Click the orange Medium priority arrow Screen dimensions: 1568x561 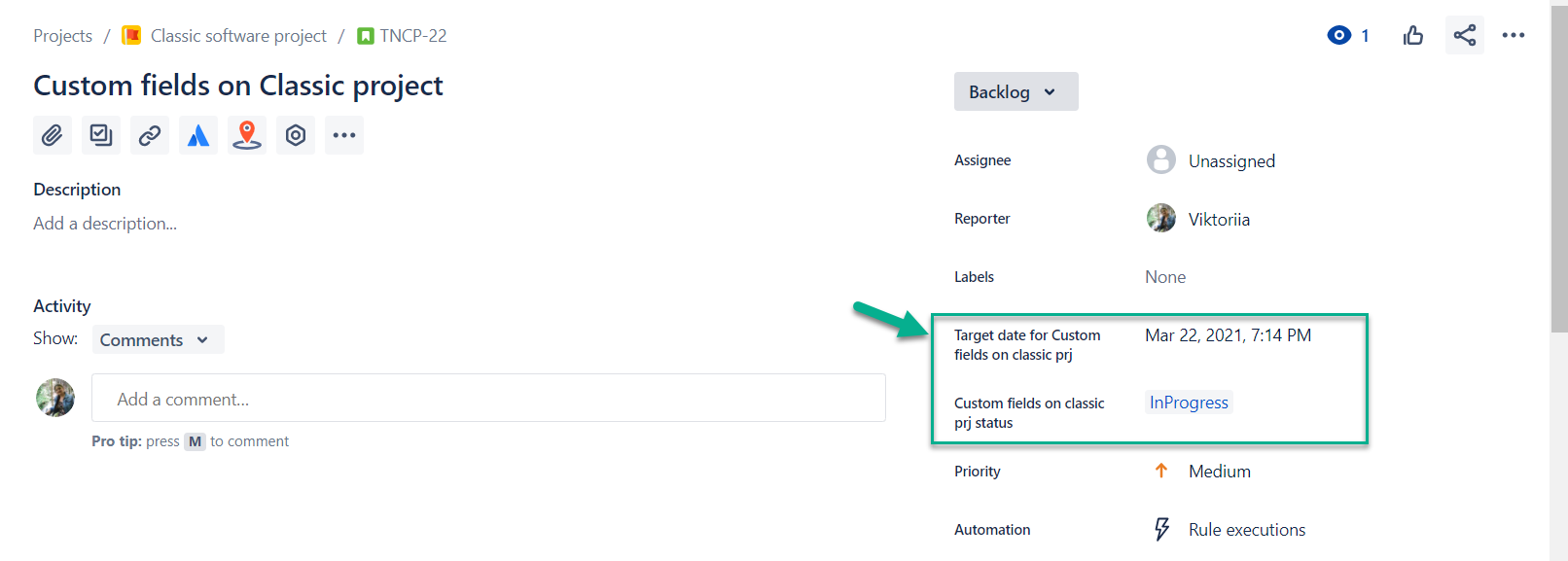coord(1160,471)
